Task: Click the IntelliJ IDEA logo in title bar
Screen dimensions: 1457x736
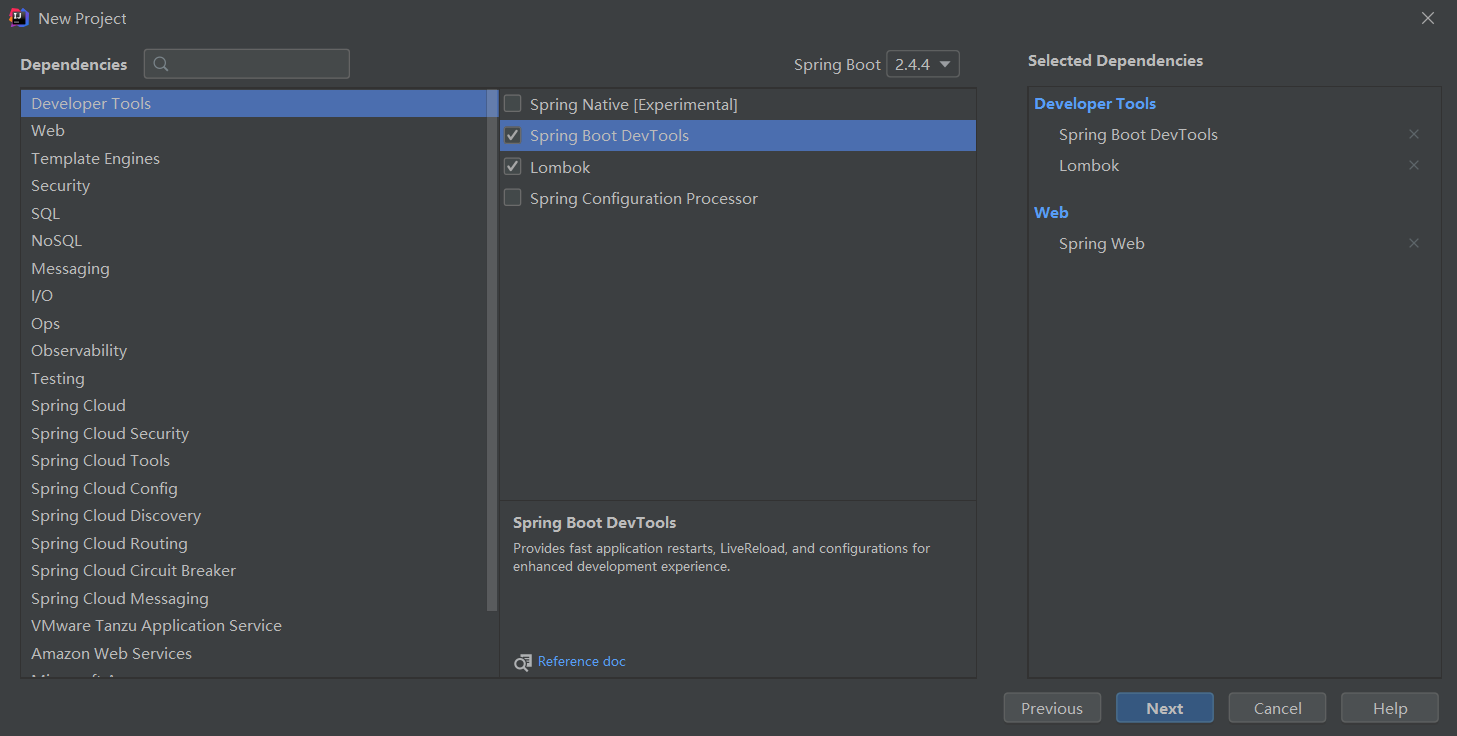Action: (x=19, y=18)
